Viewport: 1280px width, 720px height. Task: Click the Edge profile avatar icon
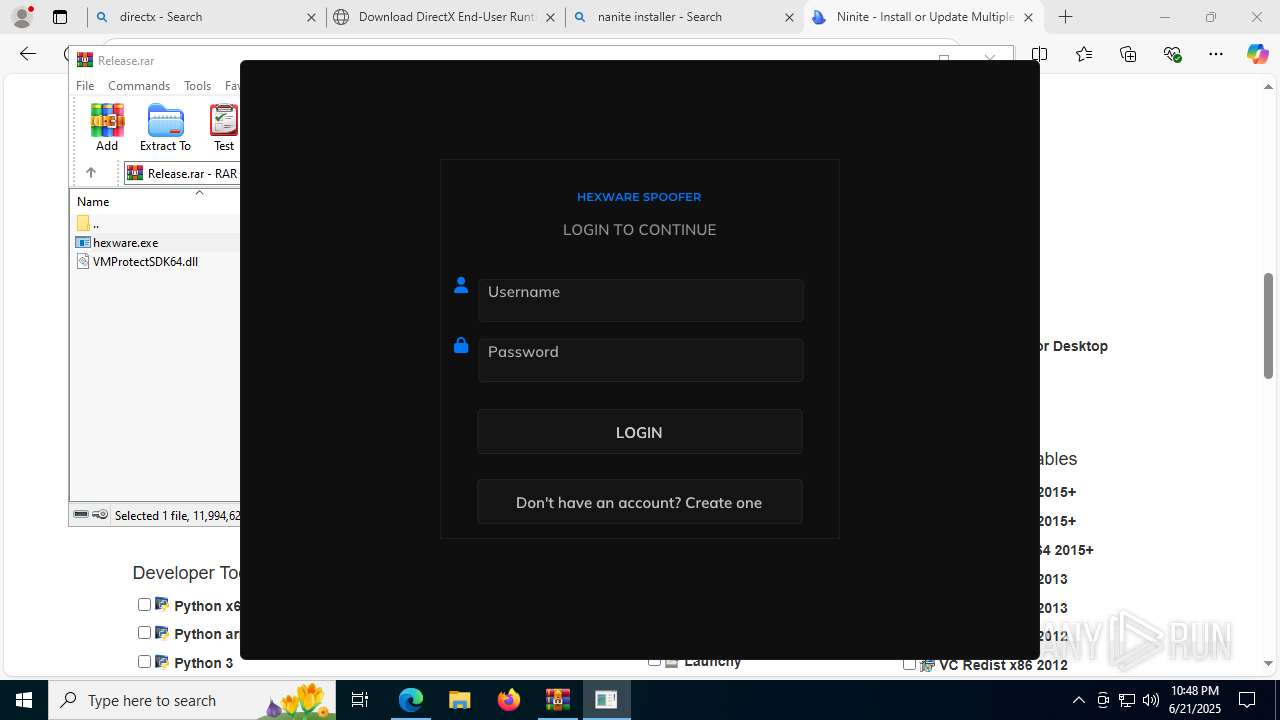pyautogui.click(x=22, y=17)
